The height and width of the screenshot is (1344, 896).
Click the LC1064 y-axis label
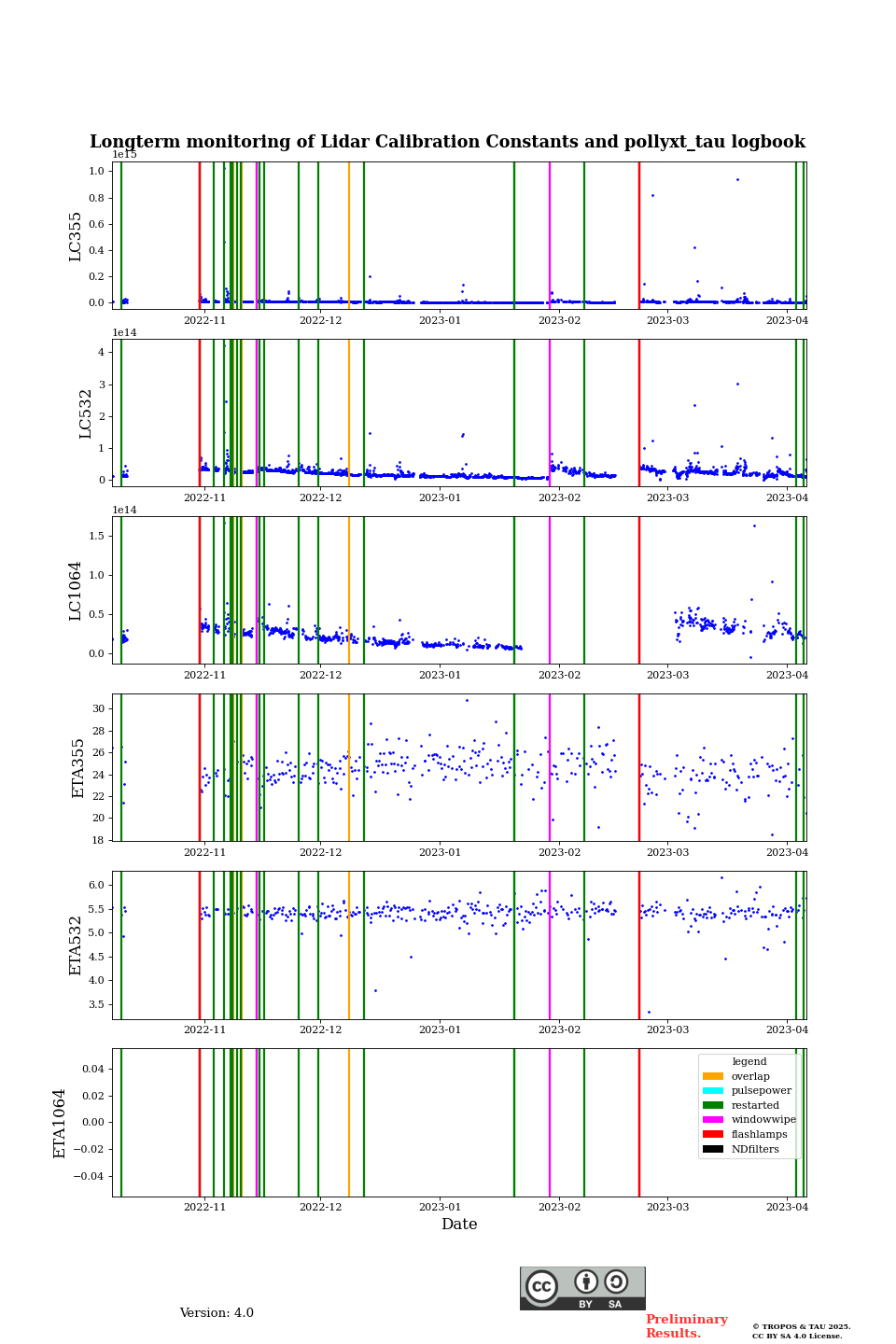coord(76,591)
